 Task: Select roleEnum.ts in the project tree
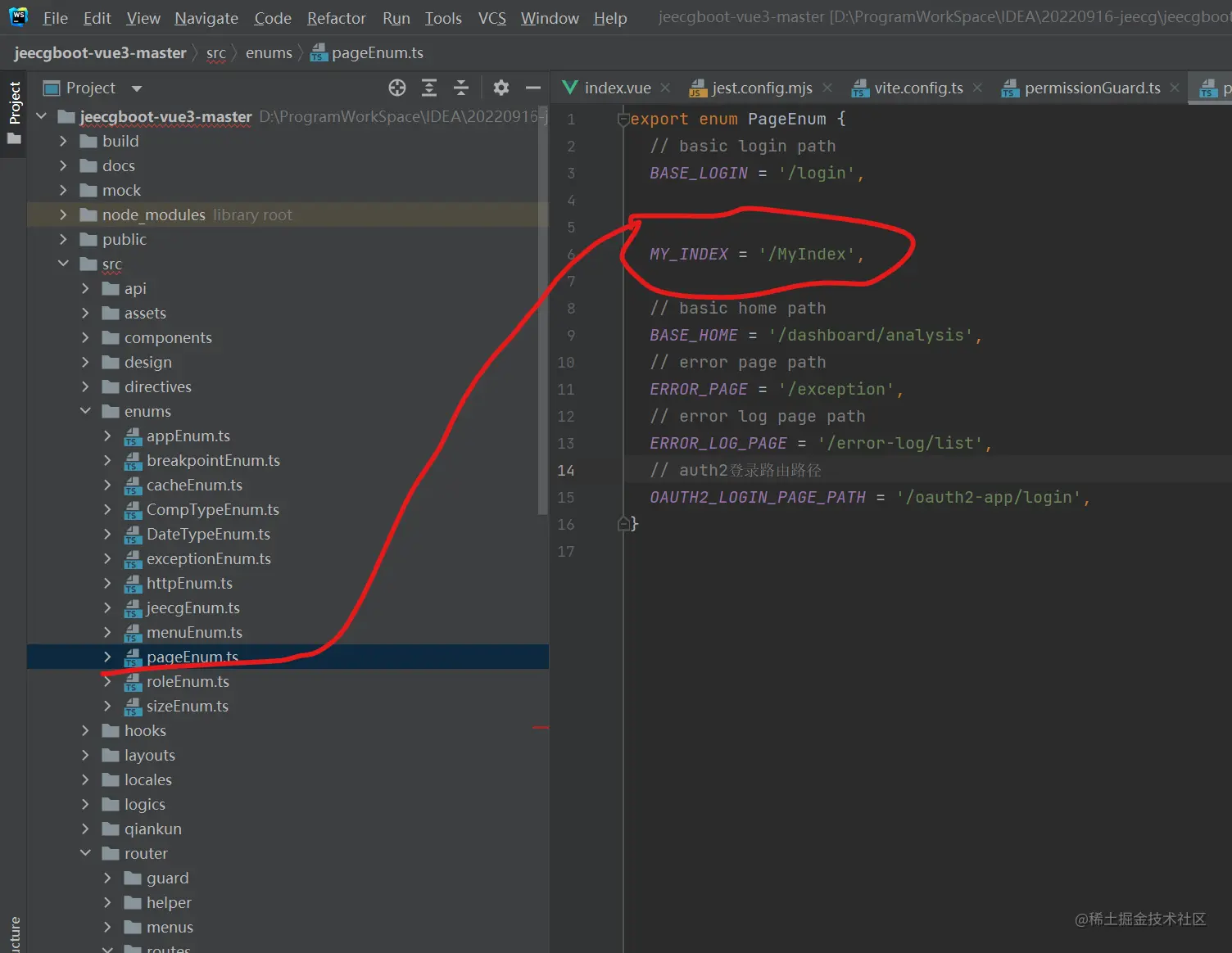[x=188, y=681]
